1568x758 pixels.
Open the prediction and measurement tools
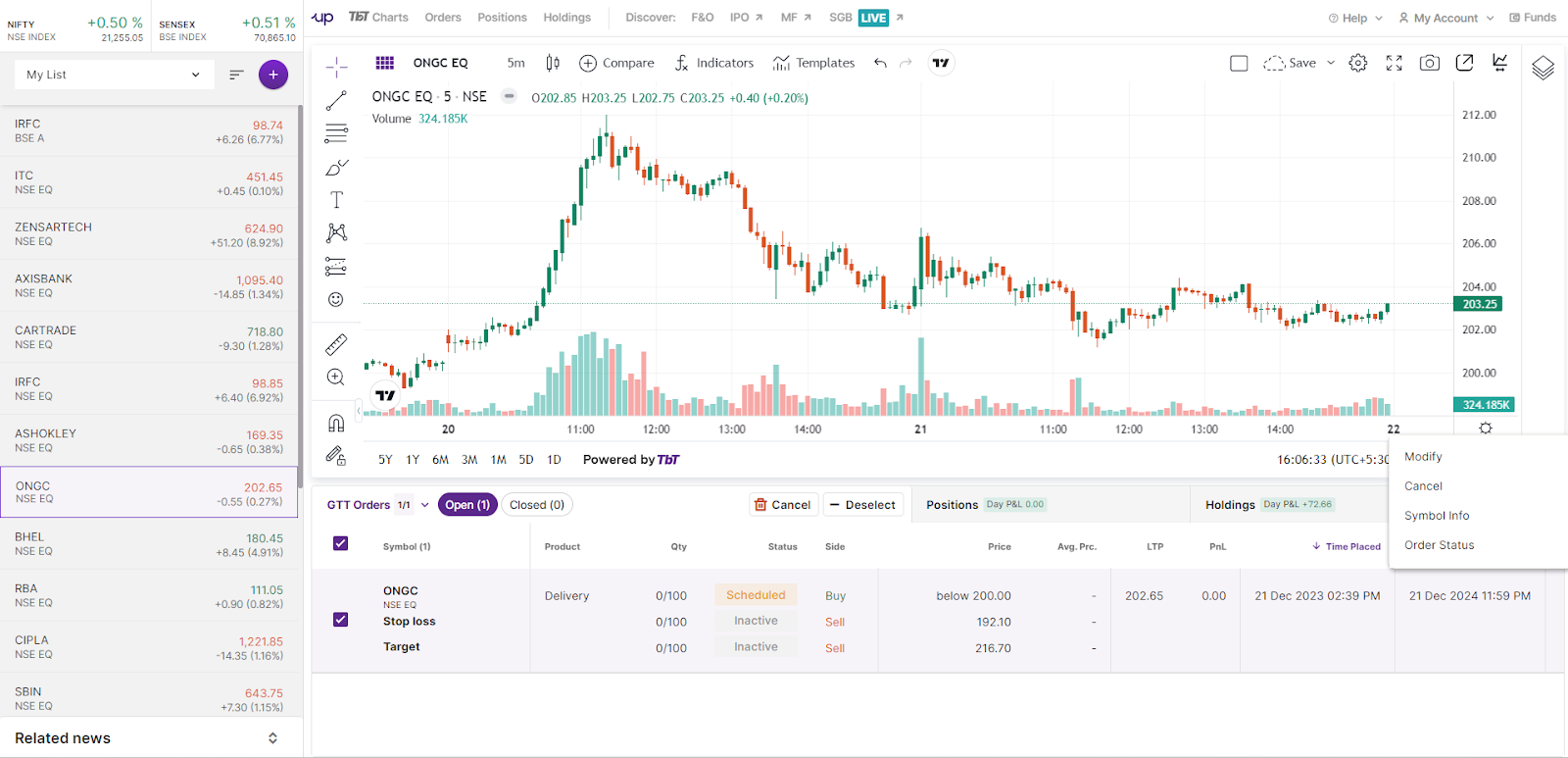(x=336, y=267)
